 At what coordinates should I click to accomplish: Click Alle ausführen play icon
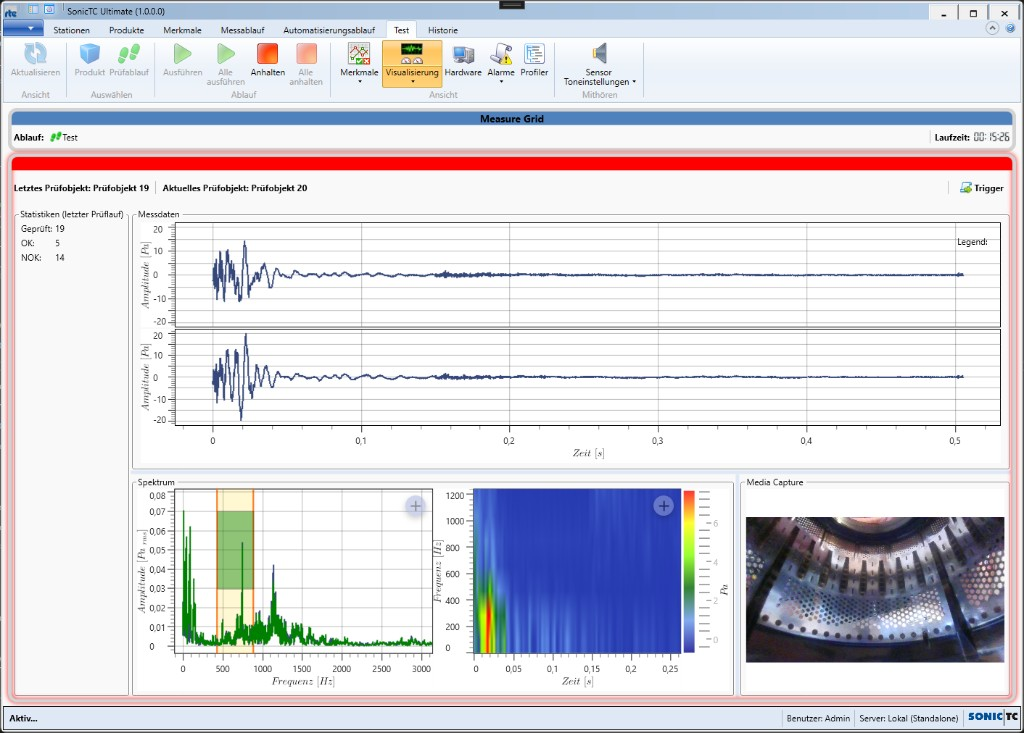pyautogui.click(x=225, y=54)
